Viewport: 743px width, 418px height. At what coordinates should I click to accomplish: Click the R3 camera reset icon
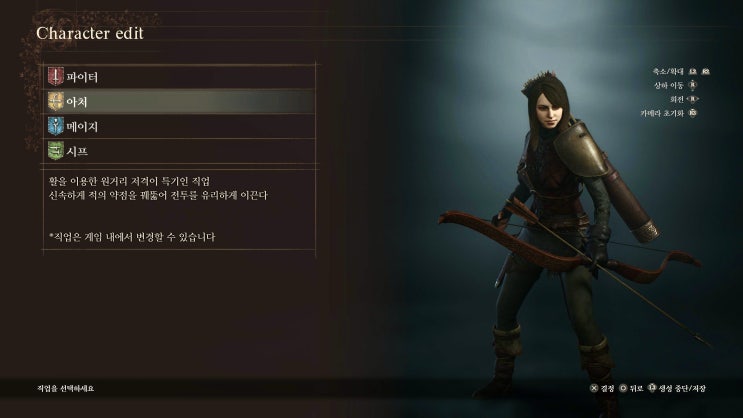[x=693, y=113]
